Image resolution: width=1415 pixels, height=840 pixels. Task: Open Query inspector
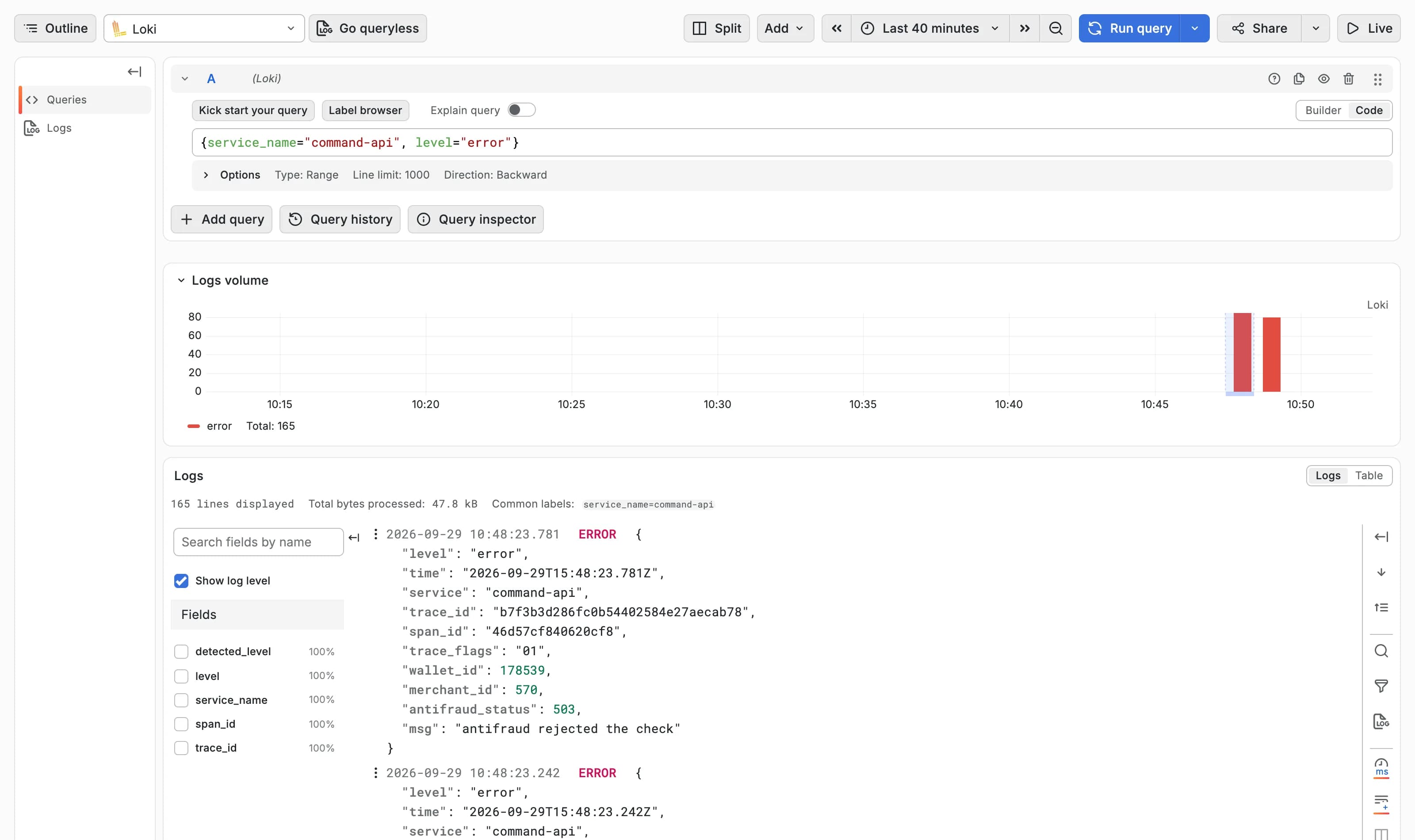coord(475,219)
